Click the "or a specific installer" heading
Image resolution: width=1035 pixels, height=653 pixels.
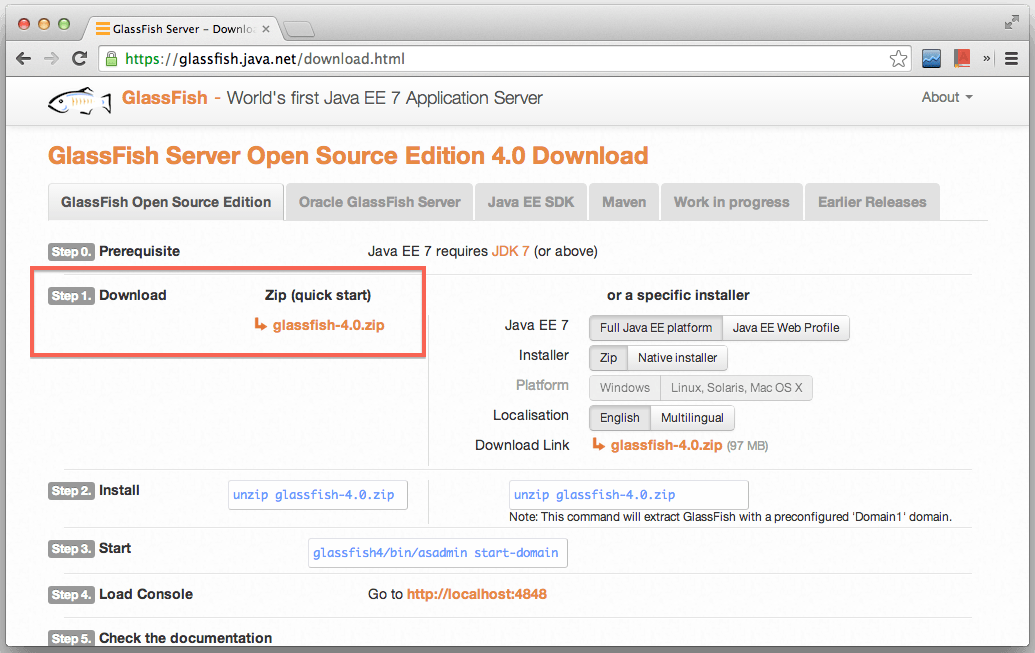(x=678, y=295)
